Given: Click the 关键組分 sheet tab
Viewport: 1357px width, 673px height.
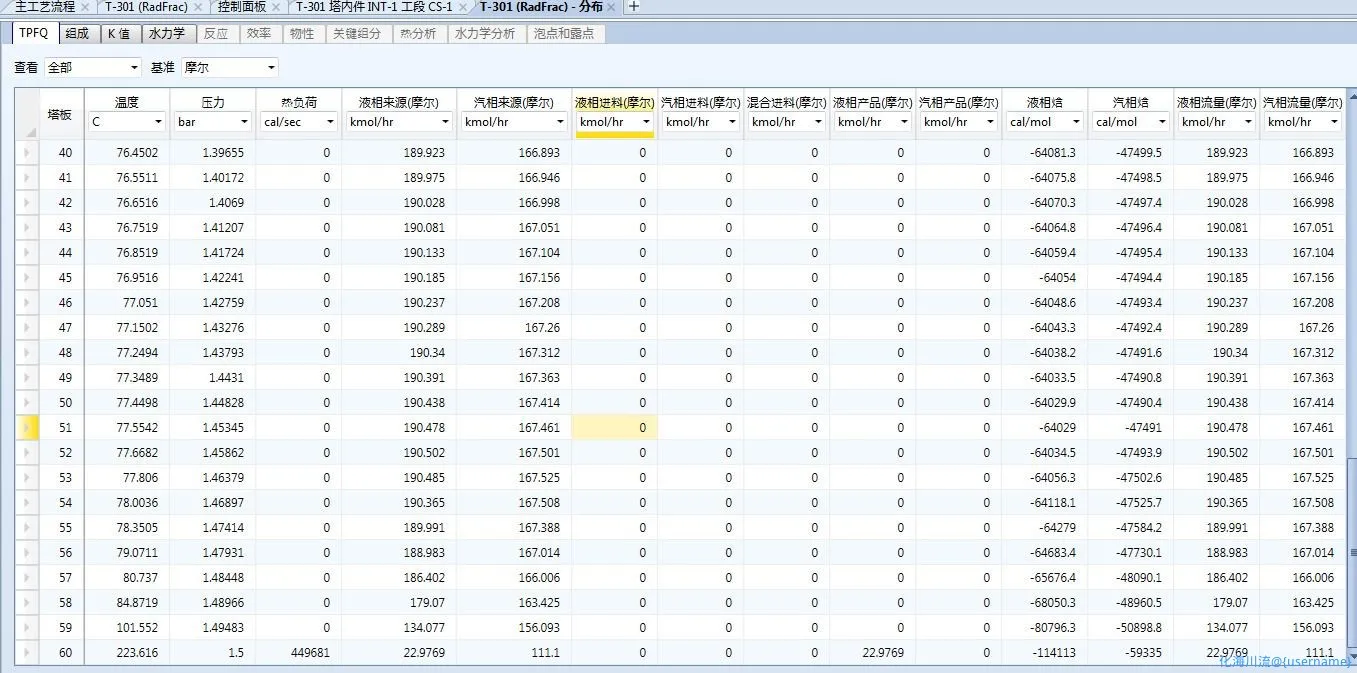Looking at the screenshot, I should click(x=357, y=33).
